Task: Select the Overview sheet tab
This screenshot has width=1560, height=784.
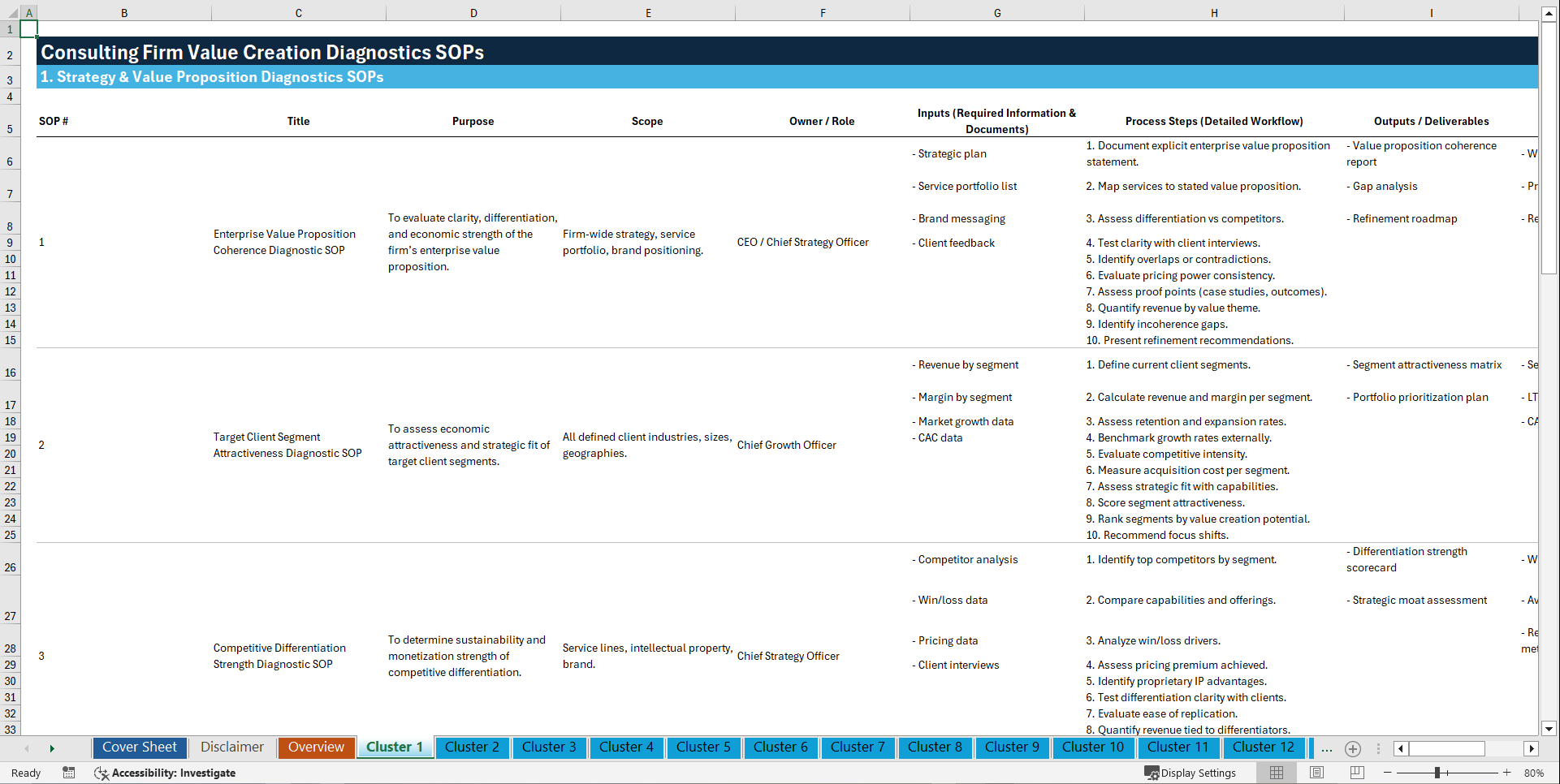Action: (316, 747)
